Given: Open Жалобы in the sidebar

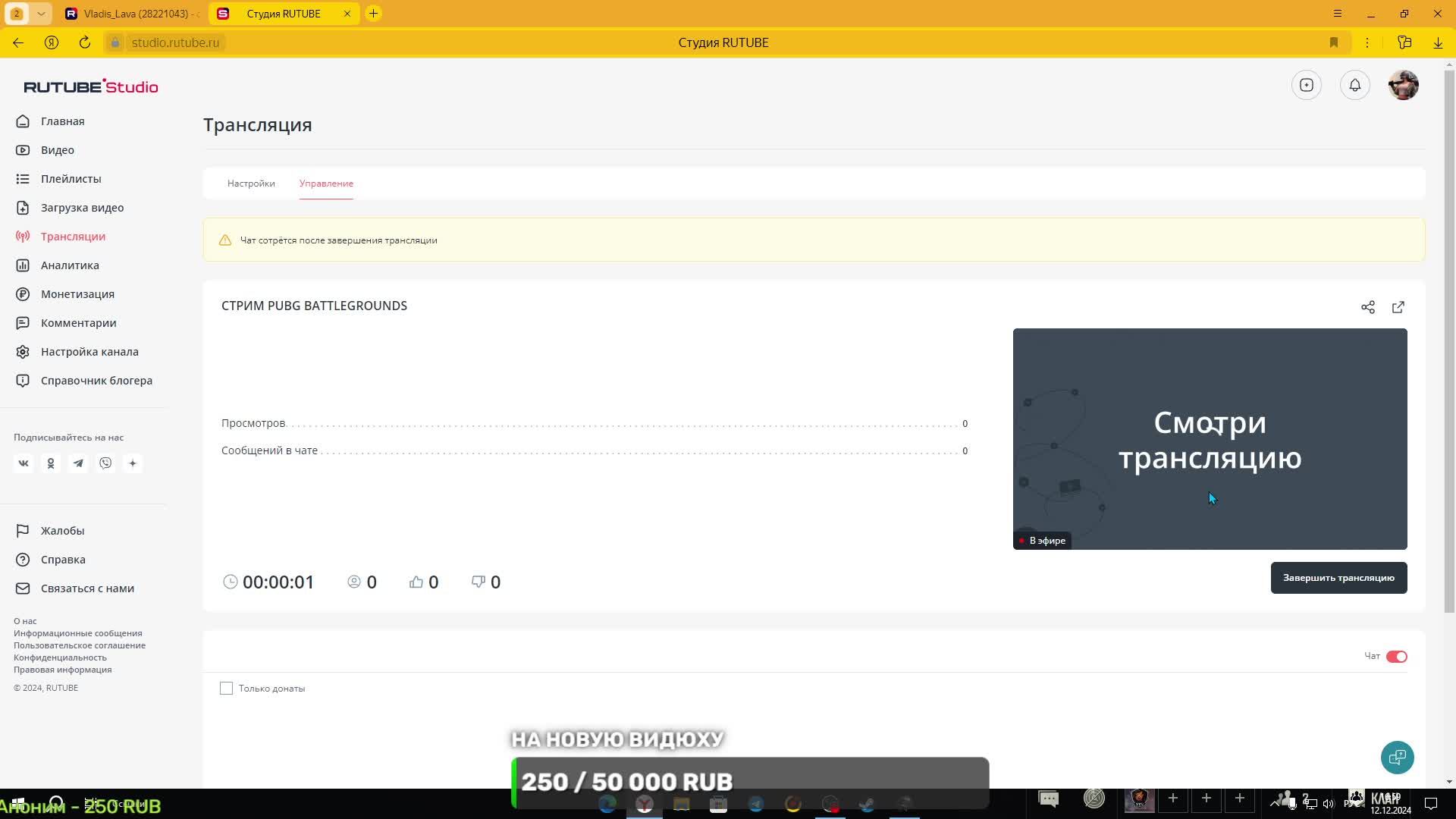Looking at the screenshot, I should [x=62, y=531].
